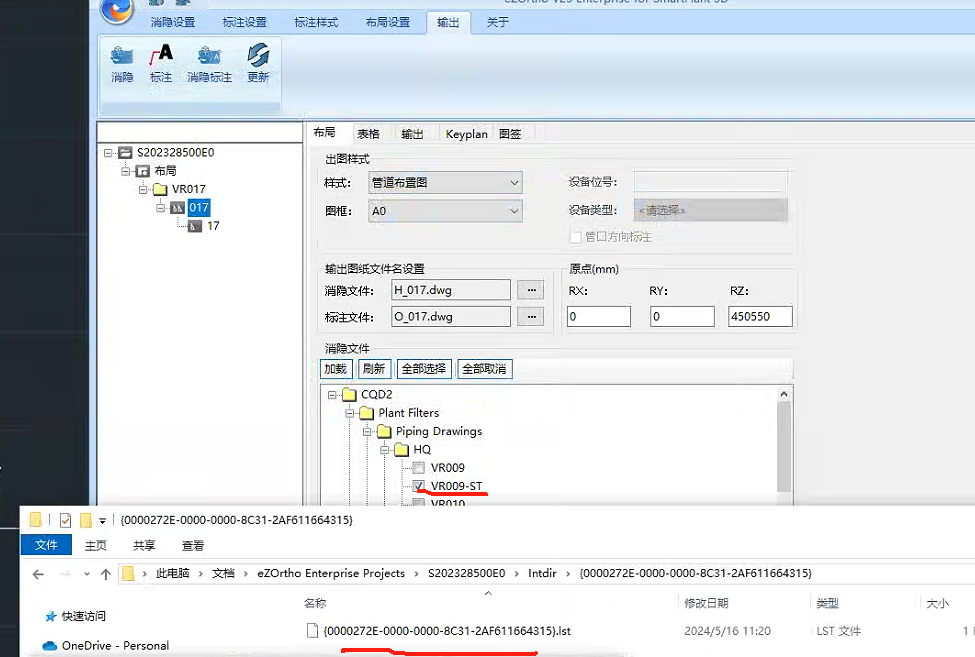Click the VR017 folder icon
This screenshot has width=975, height=657.
tap(160, 189)
